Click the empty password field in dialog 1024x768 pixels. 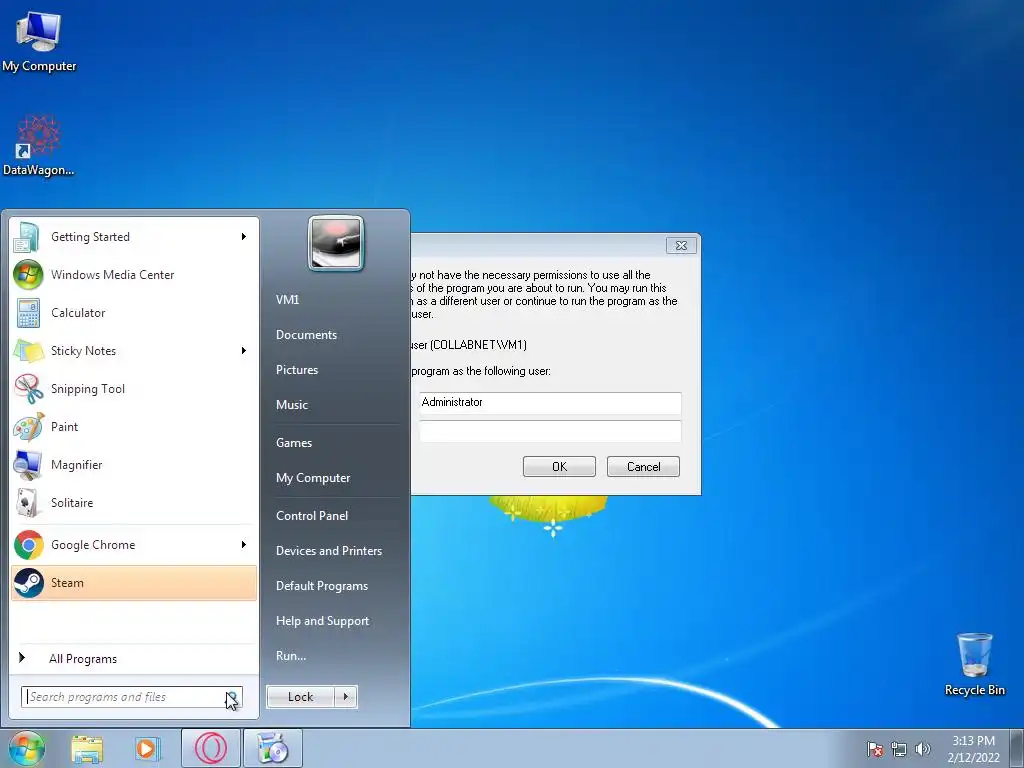550,431
